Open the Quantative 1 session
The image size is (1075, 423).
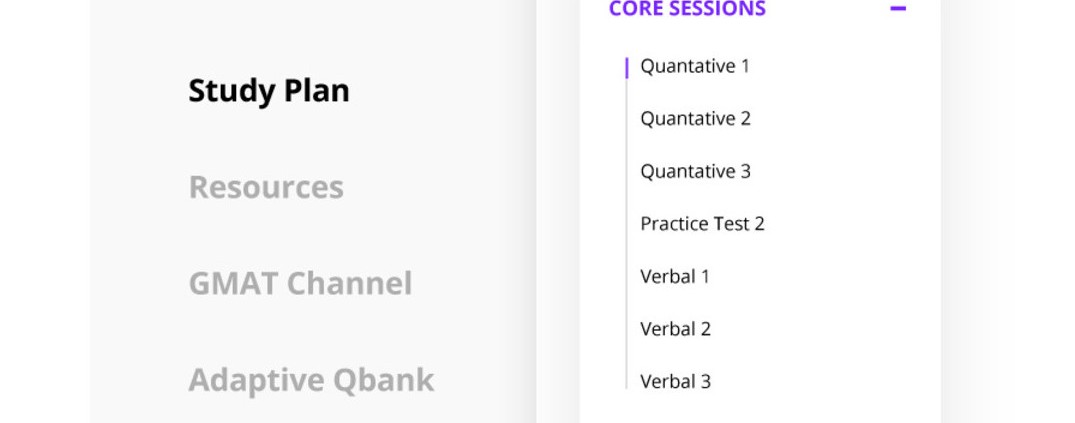[x=695, y=66]
